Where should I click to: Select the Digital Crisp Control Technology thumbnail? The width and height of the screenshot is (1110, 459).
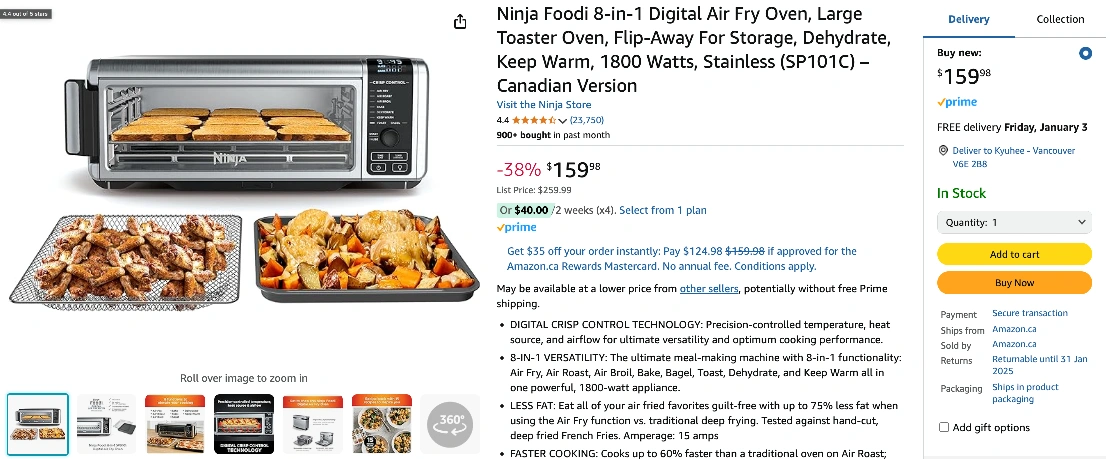click(x=244, y=423)
